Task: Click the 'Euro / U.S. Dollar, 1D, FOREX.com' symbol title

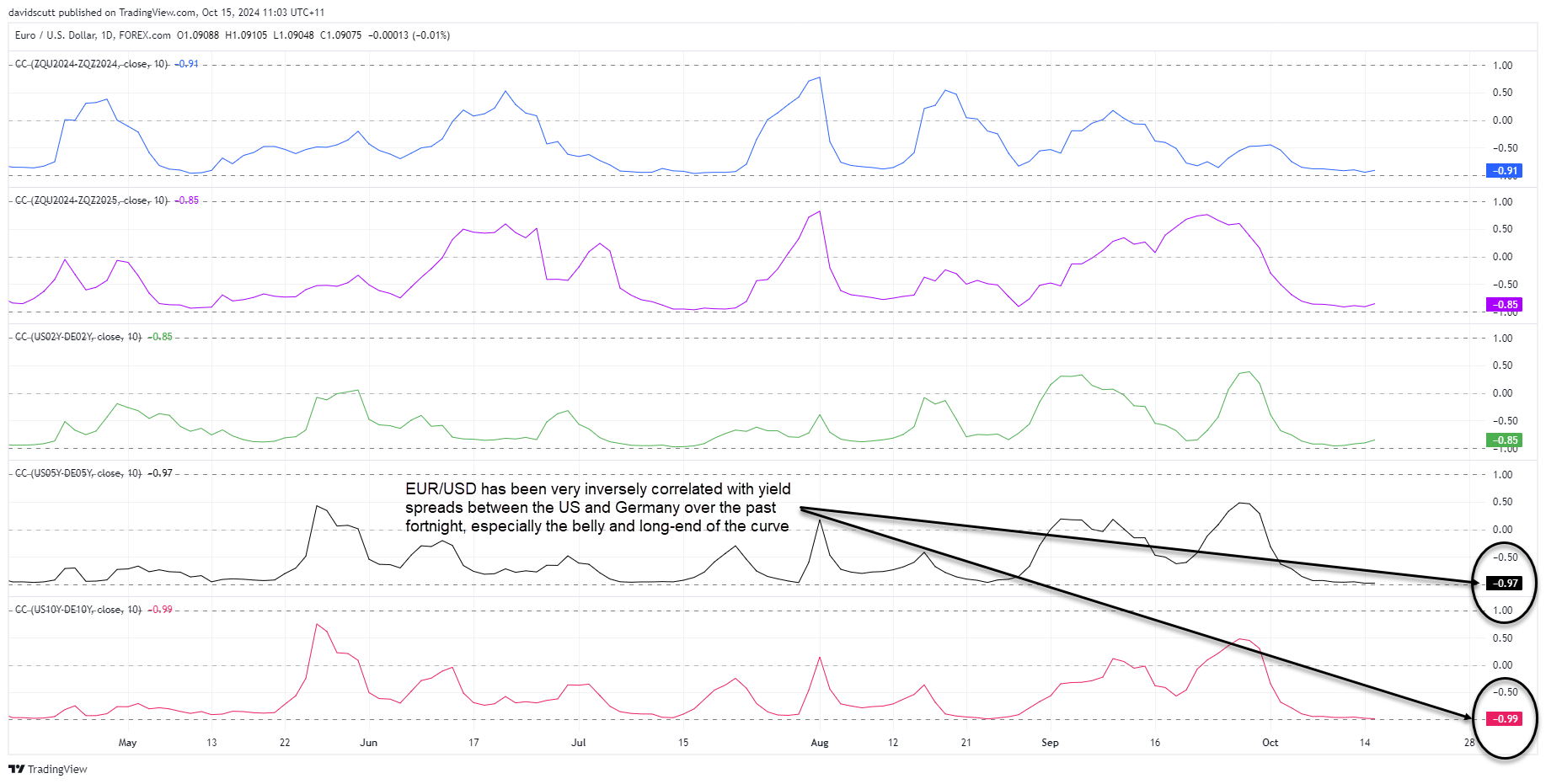Action: (93, 35)
